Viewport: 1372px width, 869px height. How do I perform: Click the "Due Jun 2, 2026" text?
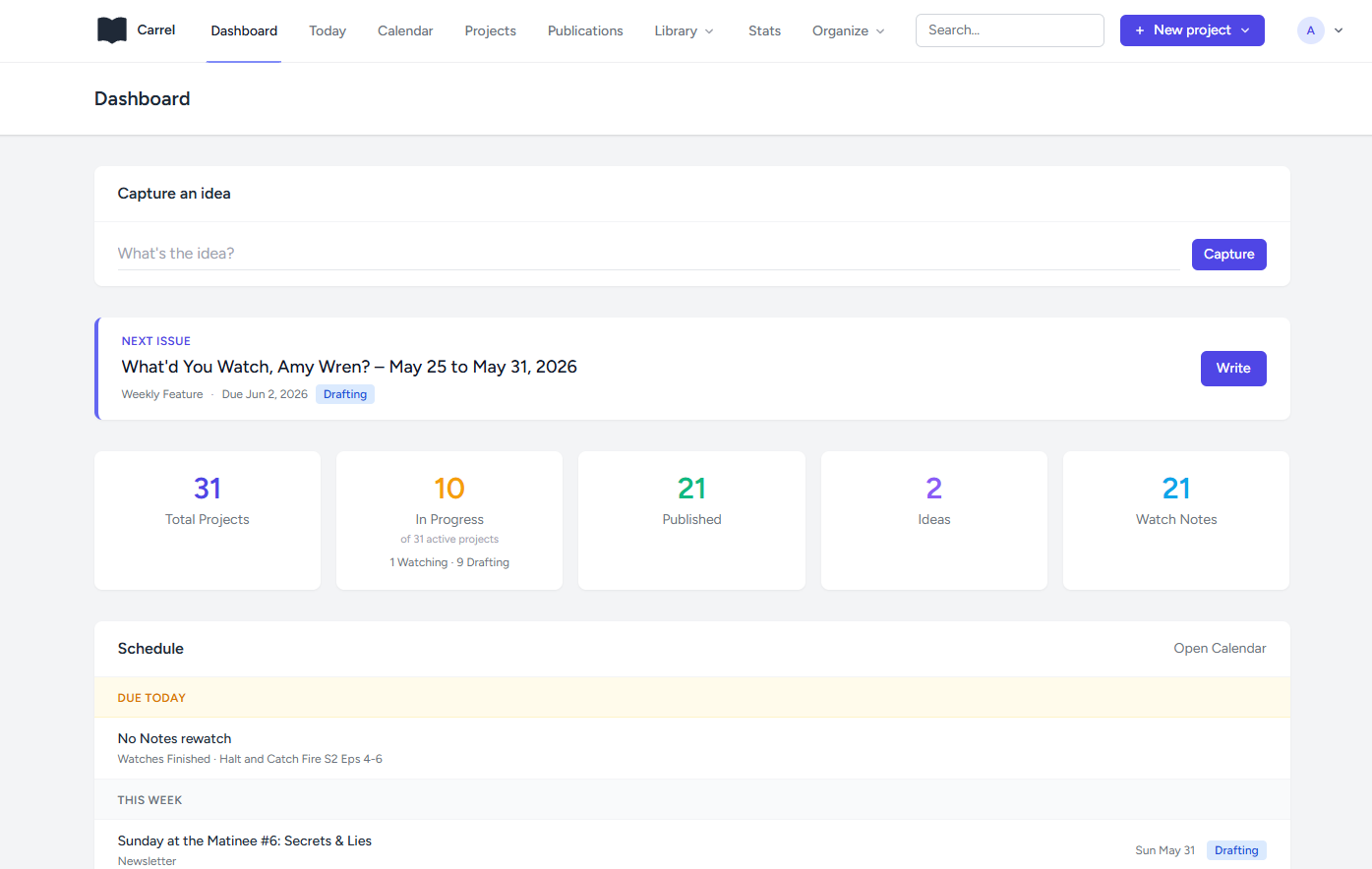coord(265,394)
